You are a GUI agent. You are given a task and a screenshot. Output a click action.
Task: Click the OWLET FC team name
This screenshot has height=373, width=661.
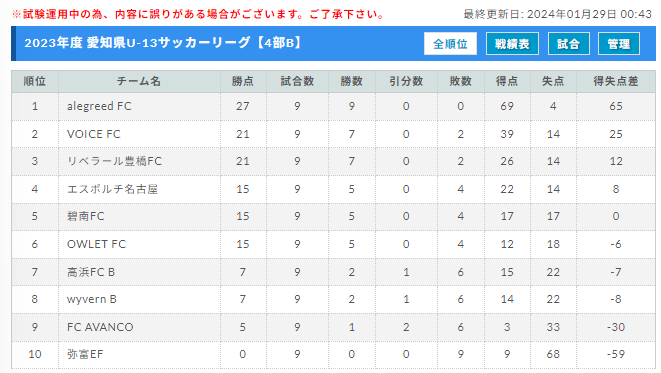coord(96,244)
